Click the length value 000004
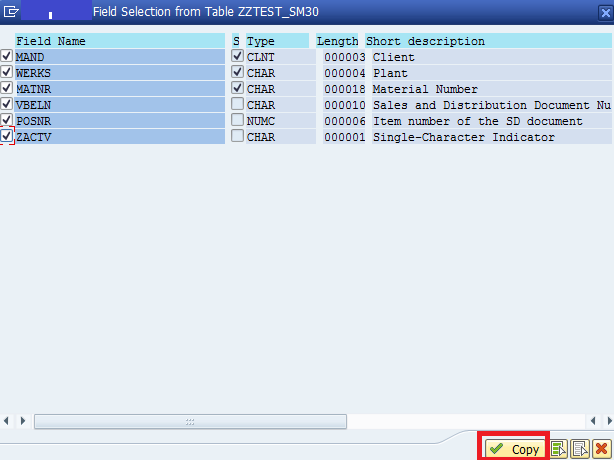 pos(344,73)
